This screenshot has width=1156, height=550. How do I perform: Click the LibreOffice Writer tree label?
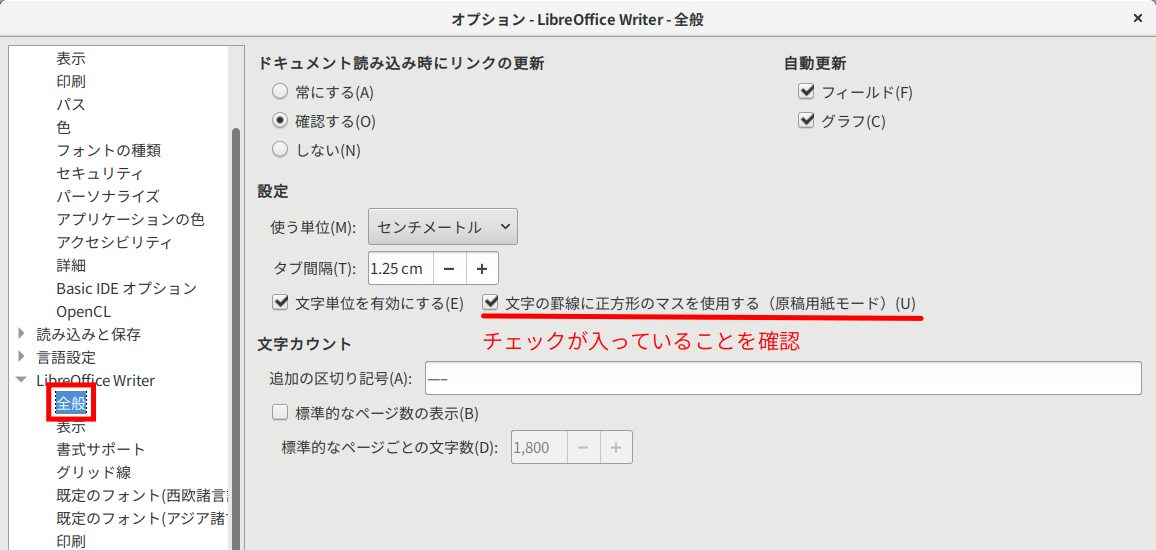(x=96, y=380)
